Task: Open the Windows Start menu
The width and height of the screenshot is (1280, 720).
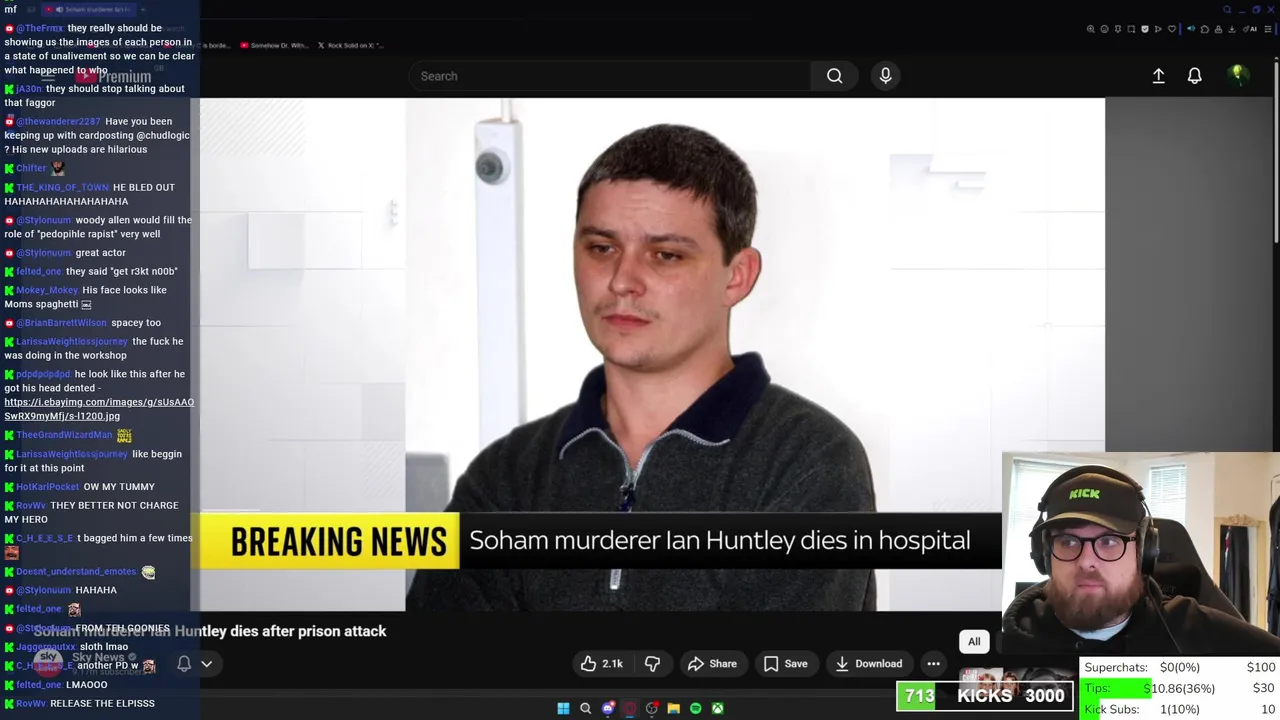Action: pyautogui.click(x=563, y=709)
